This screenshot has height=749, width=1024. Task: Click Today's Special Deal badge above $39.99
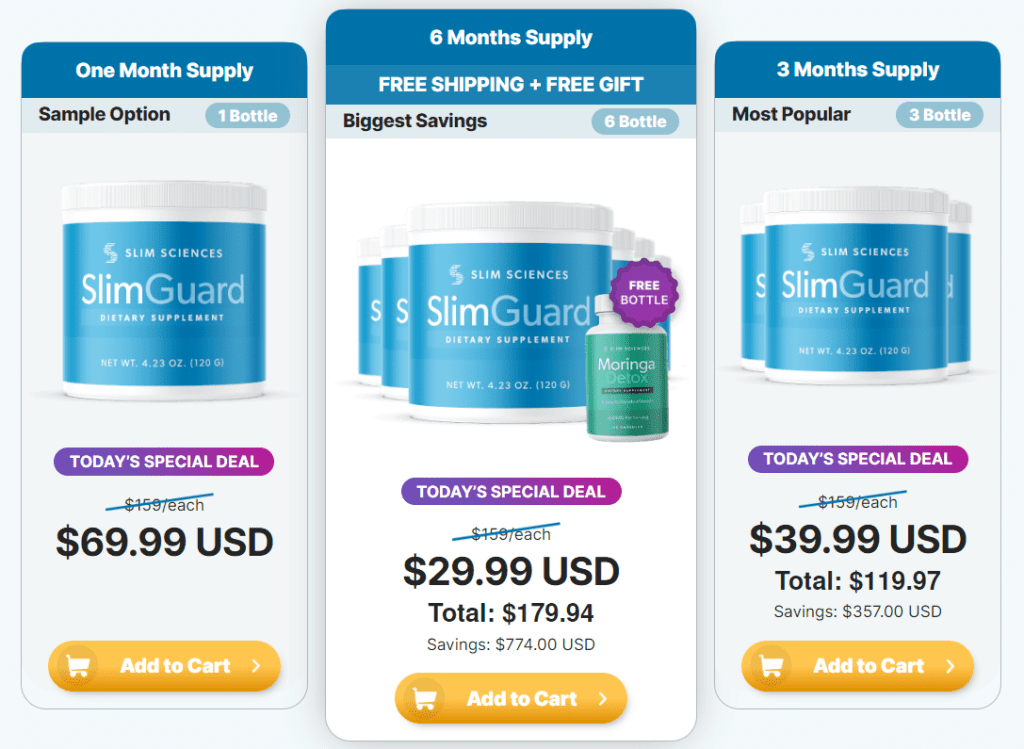tap(857, 459)
